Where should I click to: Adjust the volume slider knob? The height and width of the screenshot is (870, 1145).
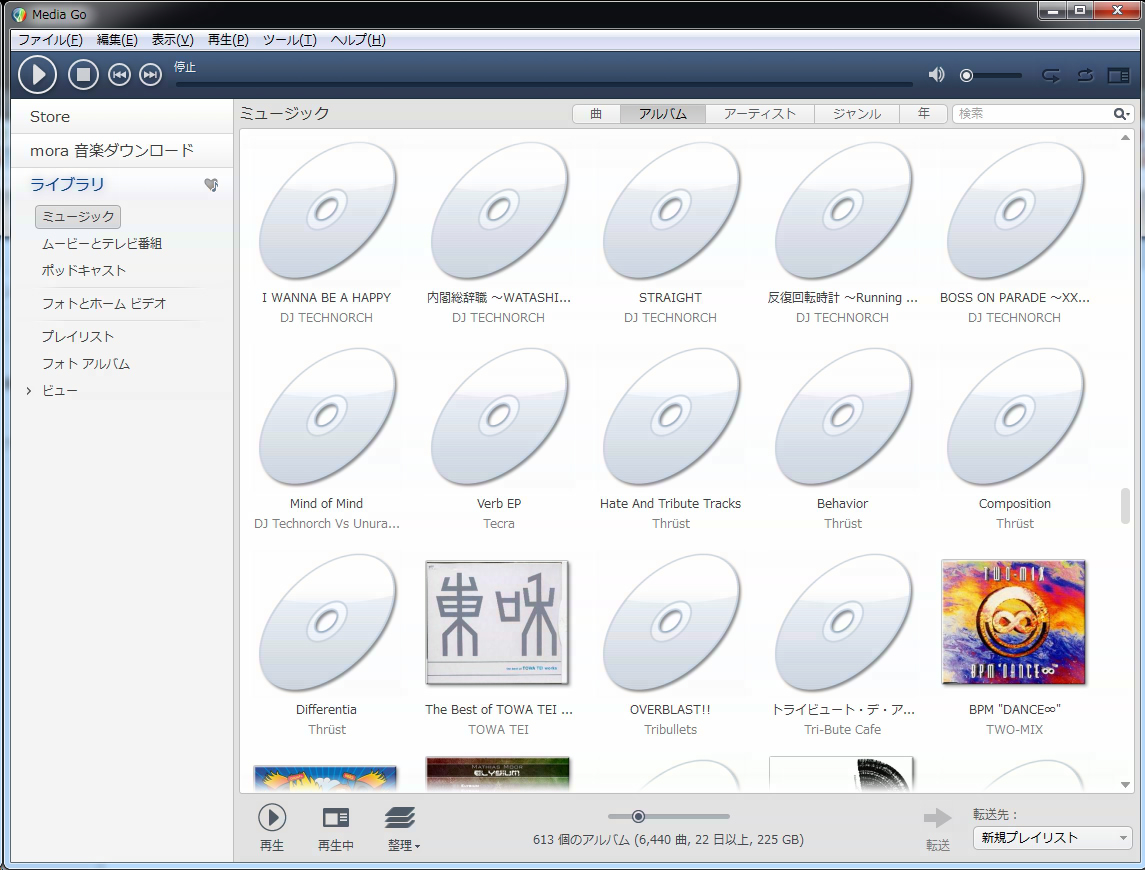click(x=966, y=75)
